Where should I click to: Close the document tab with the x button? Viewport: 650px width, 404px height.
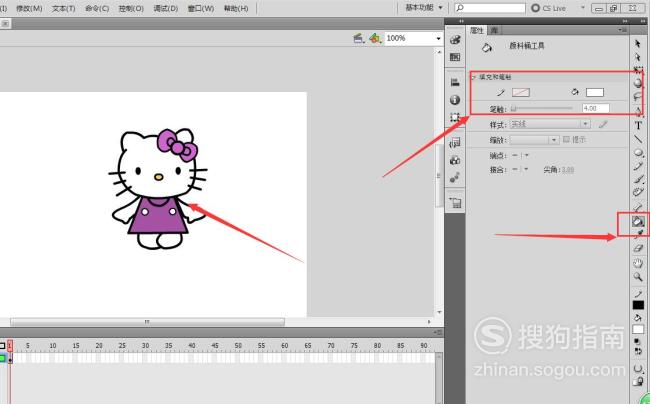tap(5, 24)
